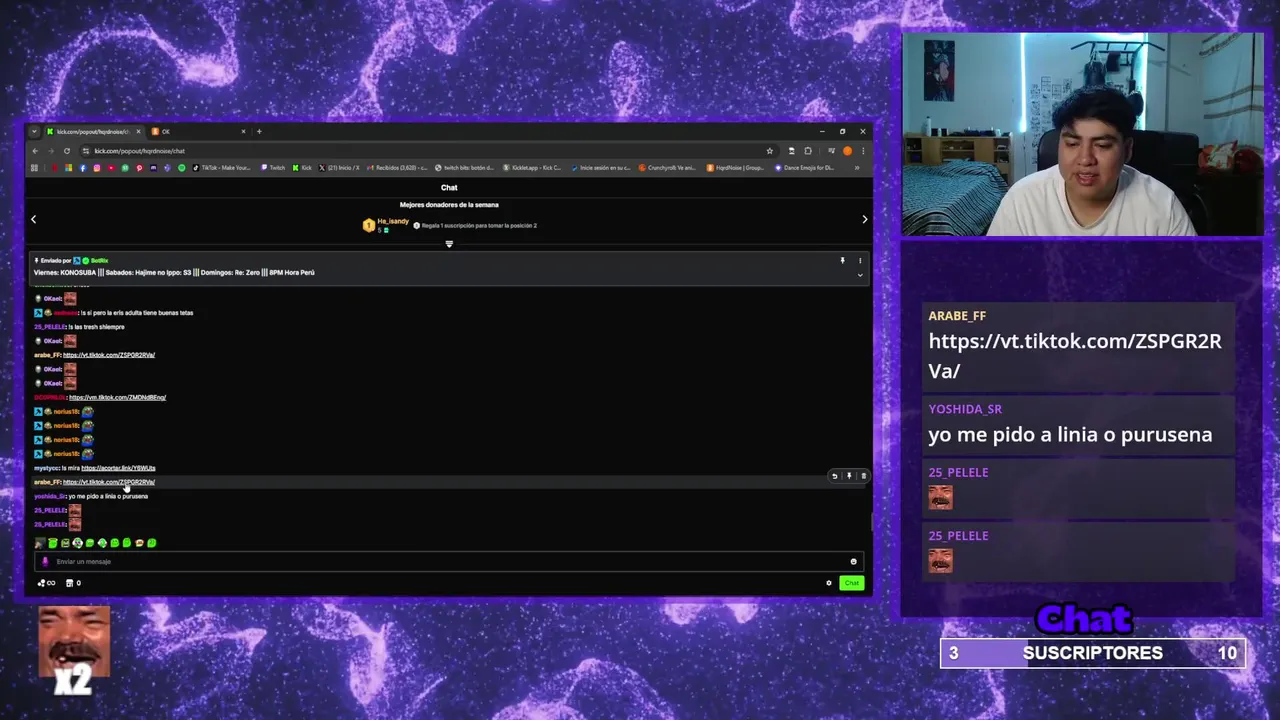The height and width of the screenshot is (720, 1280).
Task: Open the Instagram bookmark icon
Action: tap(97, 168)
